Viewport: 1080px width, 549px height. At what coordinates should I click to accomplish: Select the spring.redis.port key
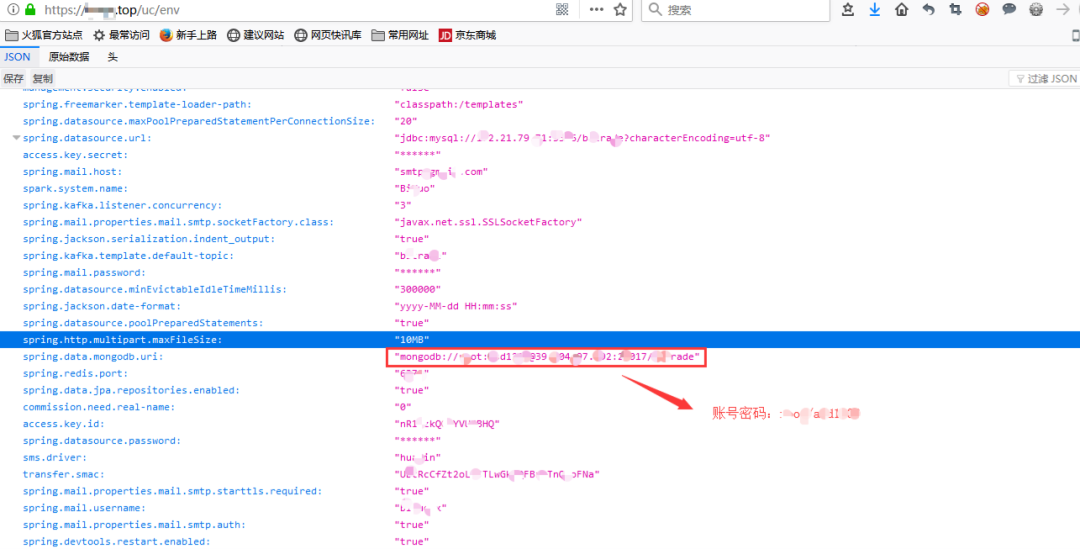[75, 373]
